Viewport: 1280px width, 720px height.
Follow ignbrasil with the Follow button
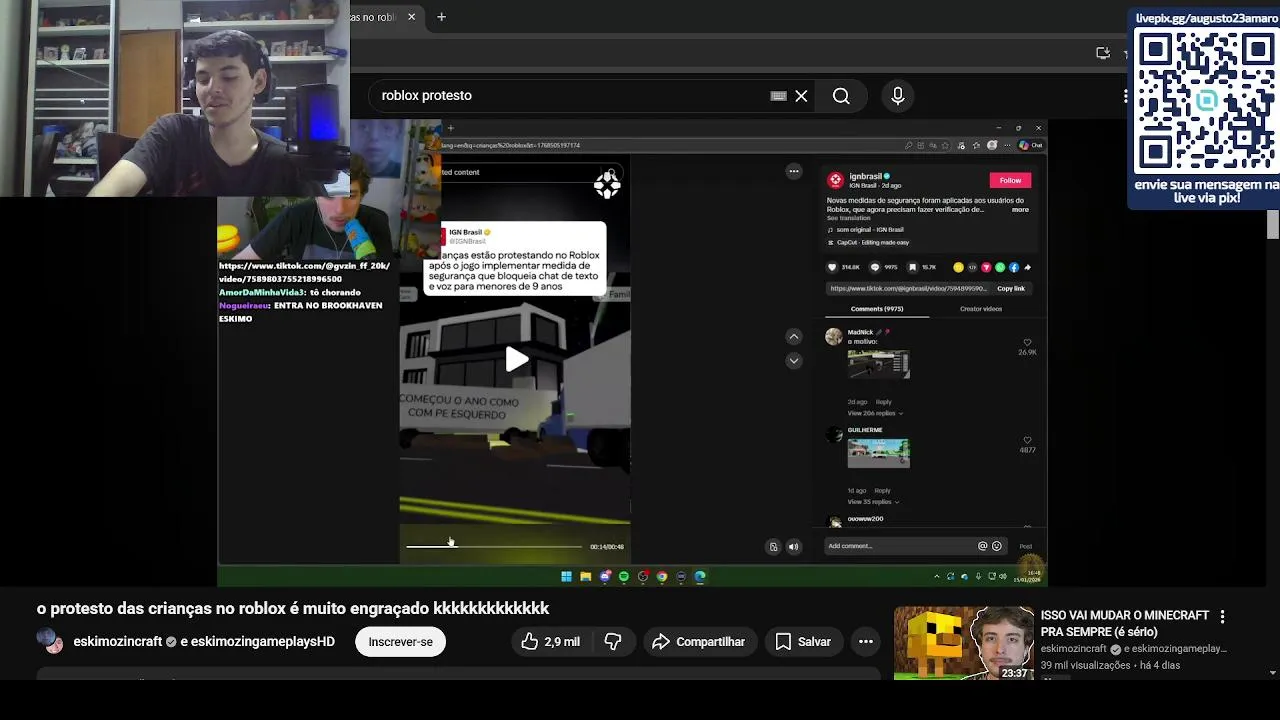tap(1010, 180)
